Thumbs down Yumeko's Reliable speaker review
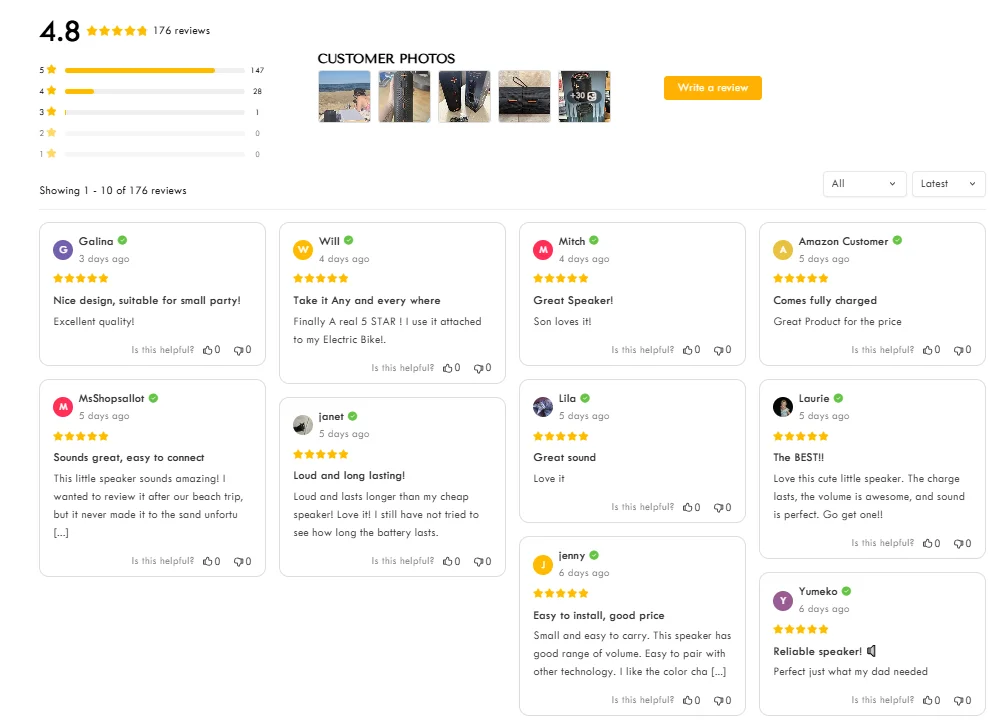The height and width of the screenshot is (723, 995). coord(959,700)
